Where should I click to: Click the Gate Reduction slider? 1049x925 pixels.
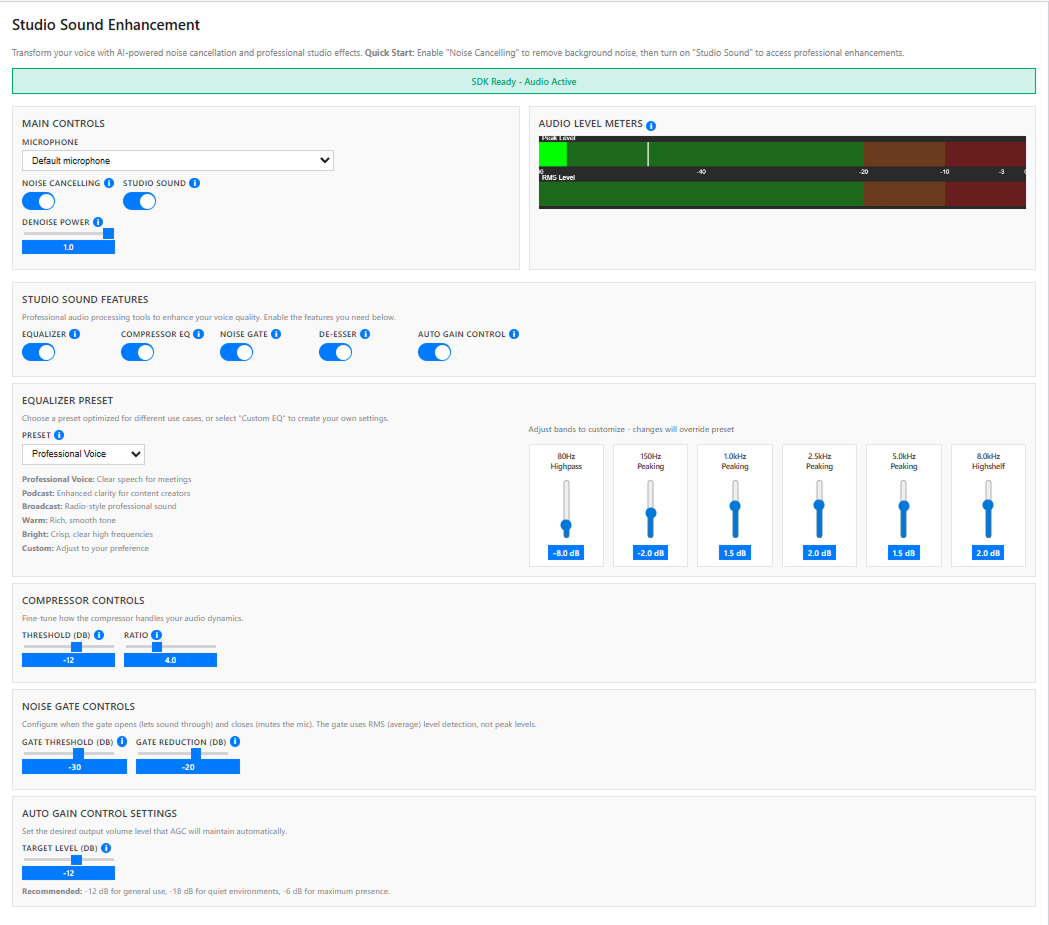coord(183,754)
